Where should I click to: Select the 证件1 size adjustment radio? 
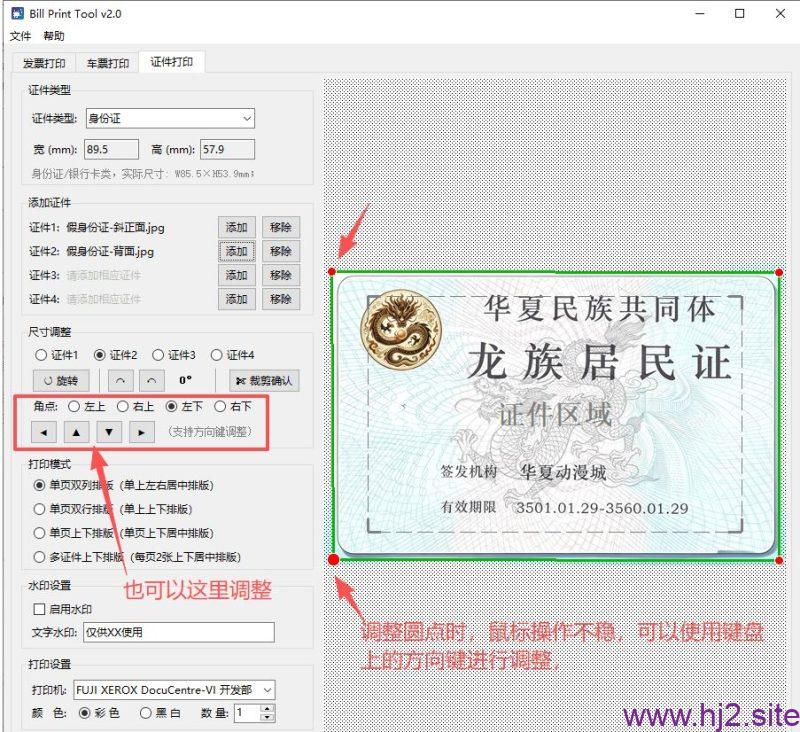(x=41, y=355)
